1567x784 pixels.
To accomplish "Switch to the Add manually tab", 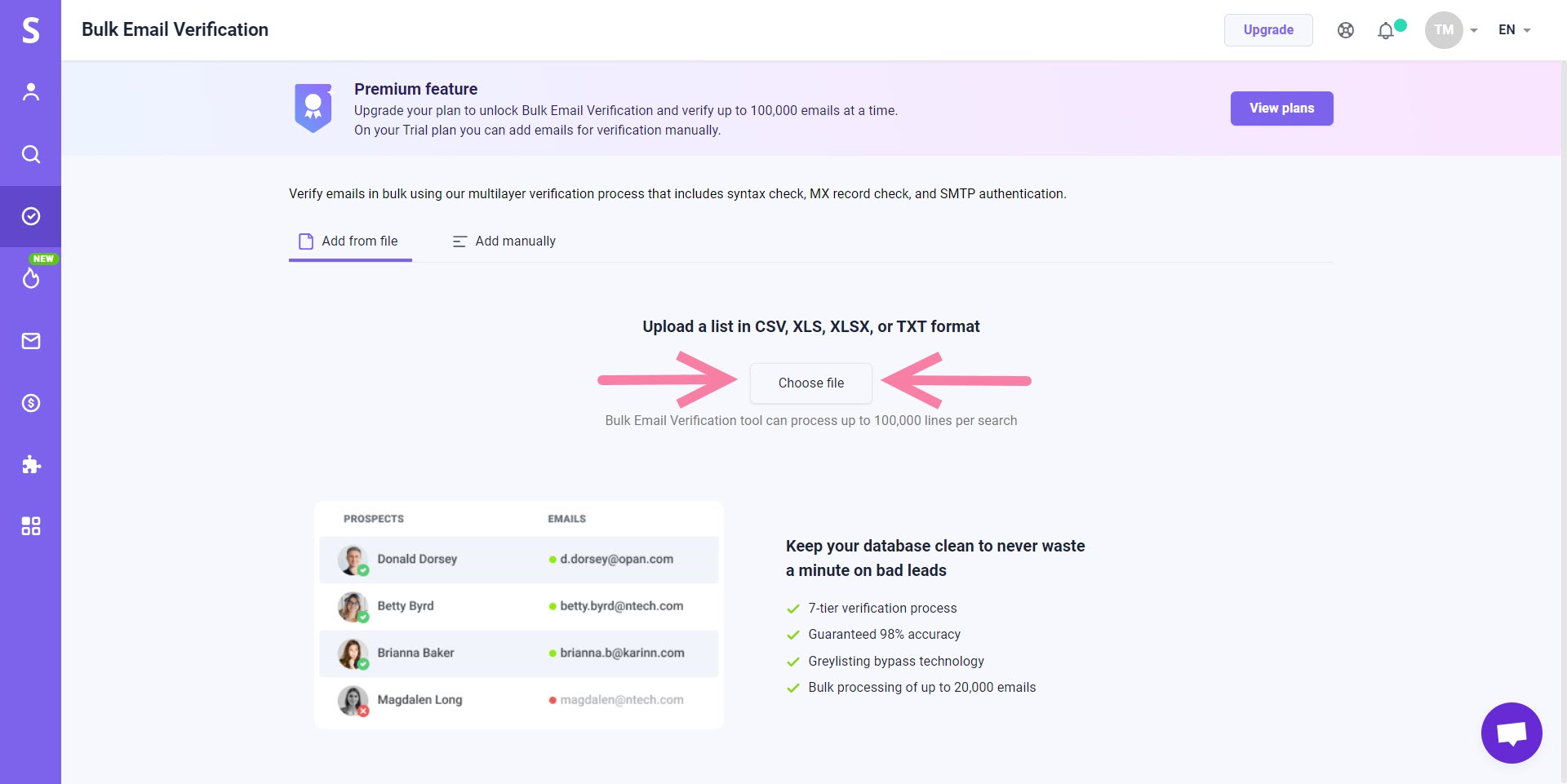I will click(504, 241).
